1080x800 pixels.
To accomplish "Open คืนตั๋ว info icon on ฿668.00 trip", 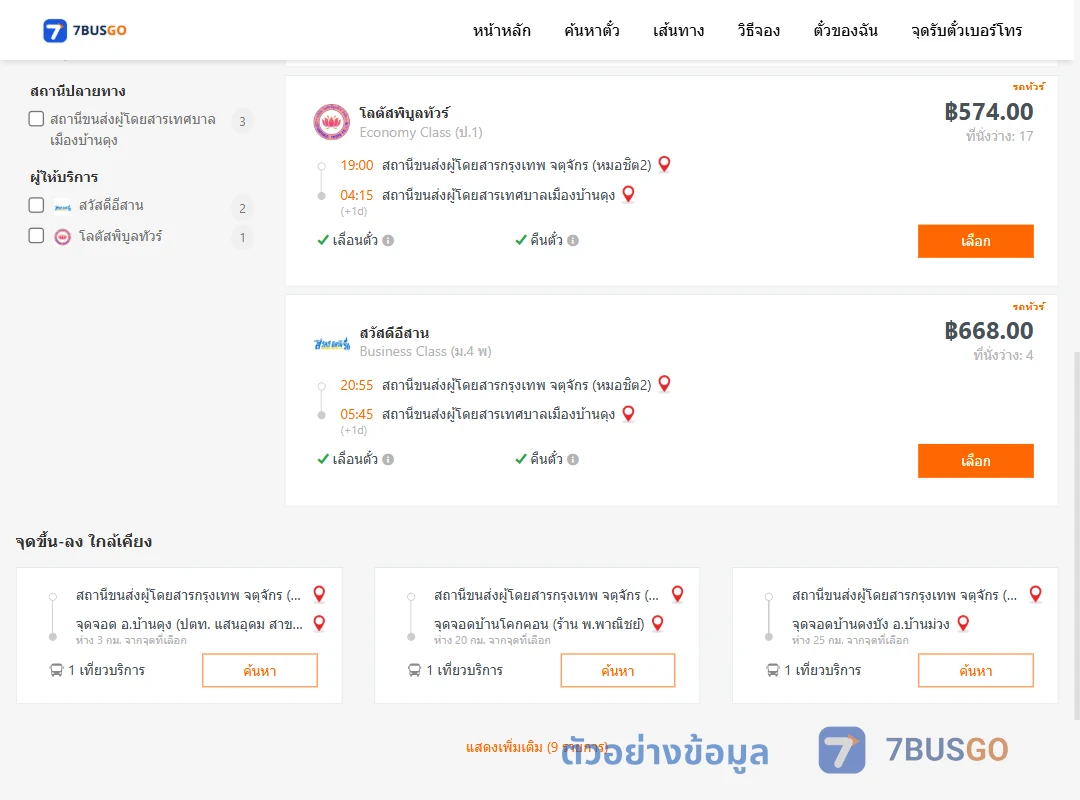I will point(573,460).
